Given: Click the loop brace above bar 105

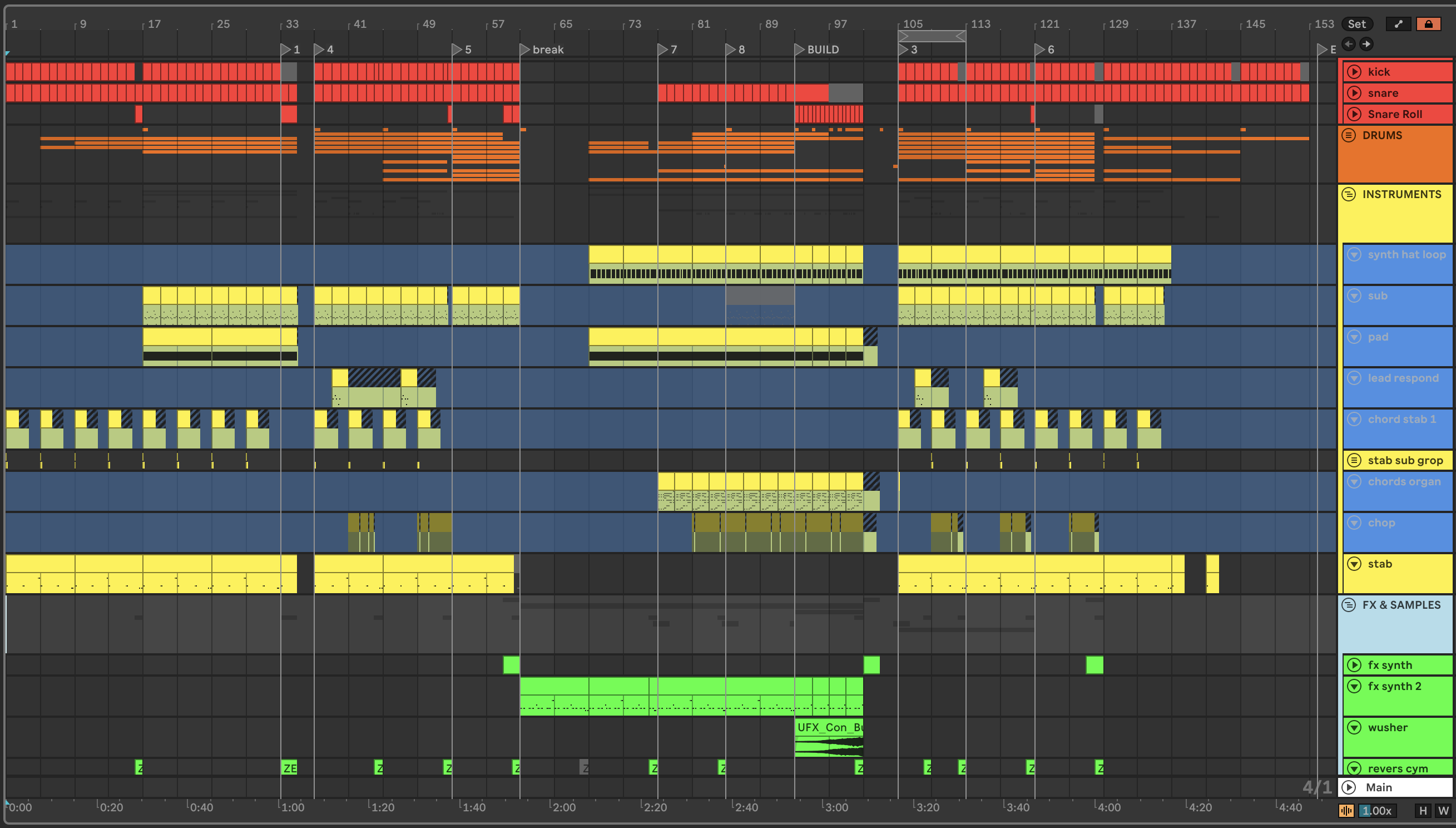Looking at the screenshot, I should click(x=932, y=36).
